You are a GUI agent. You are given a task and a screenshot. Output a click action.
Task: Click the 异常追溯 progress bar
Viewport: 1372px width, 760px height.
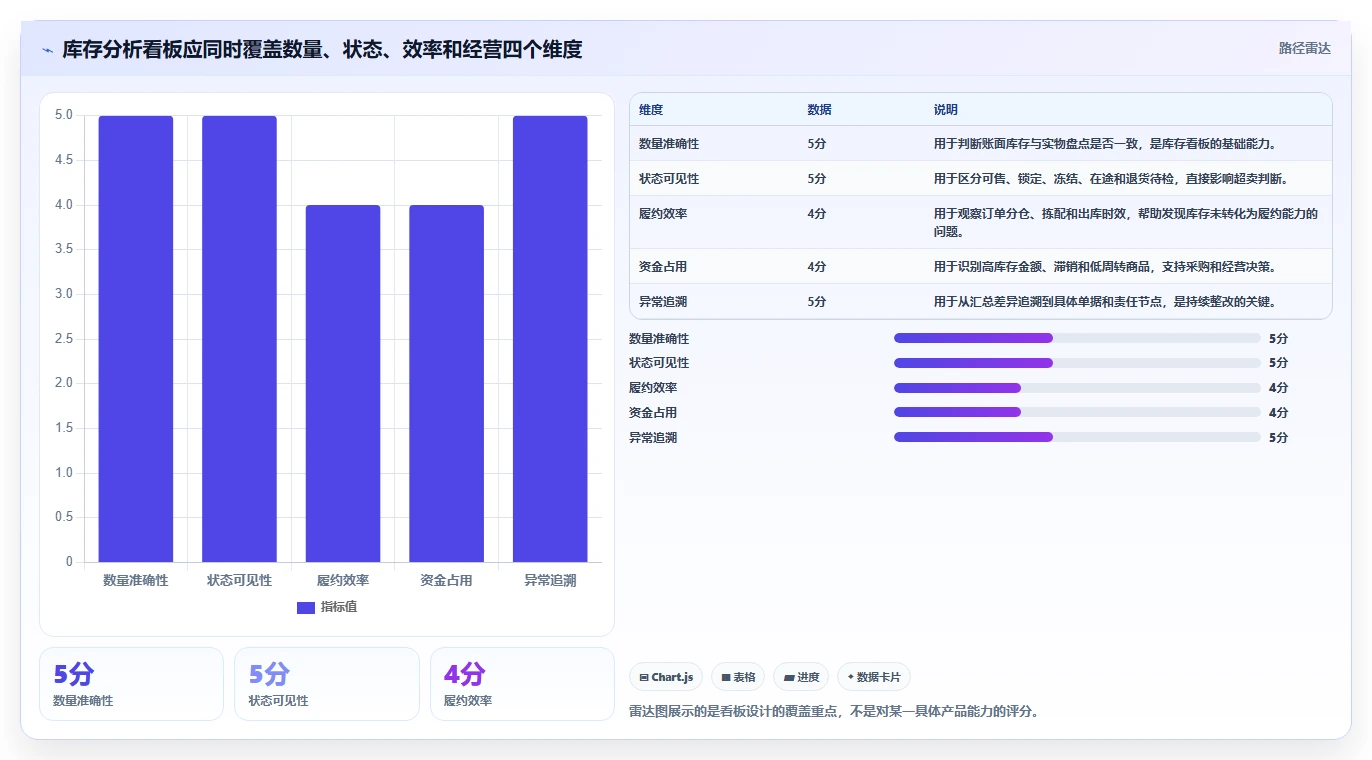1077,437
